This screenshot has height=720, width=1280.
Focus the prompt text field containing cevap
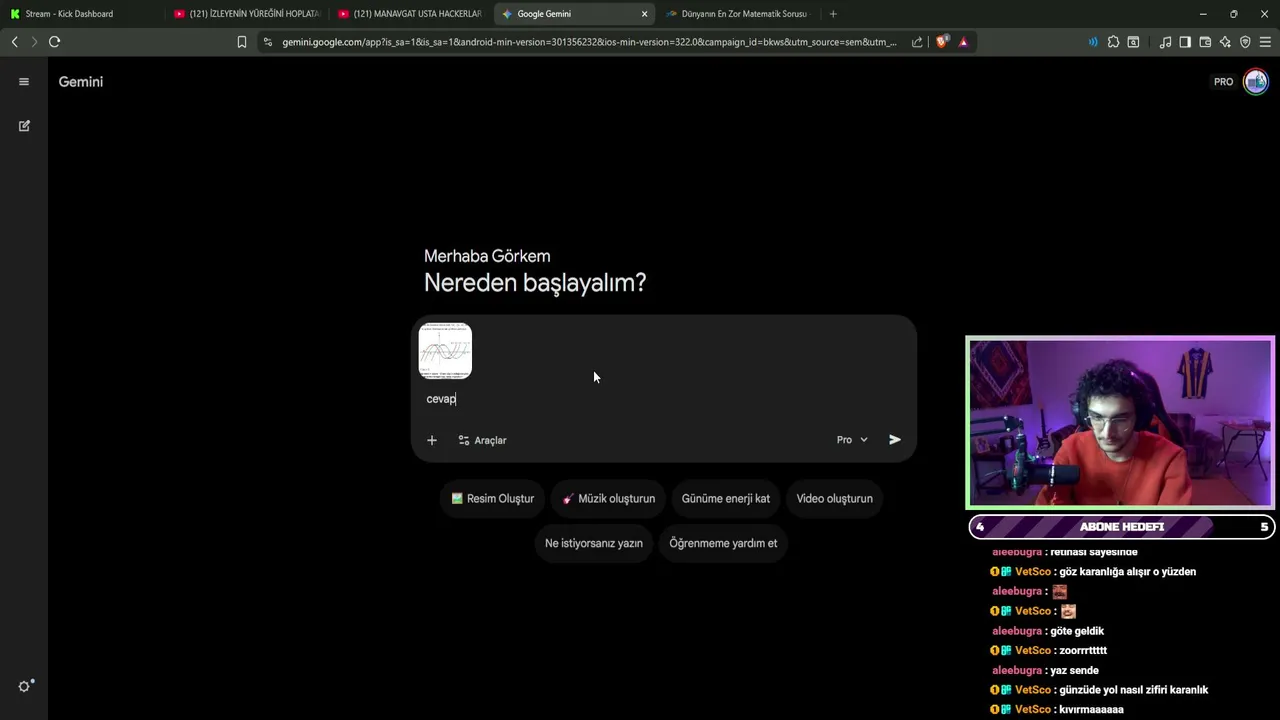(x=665, y=399)
